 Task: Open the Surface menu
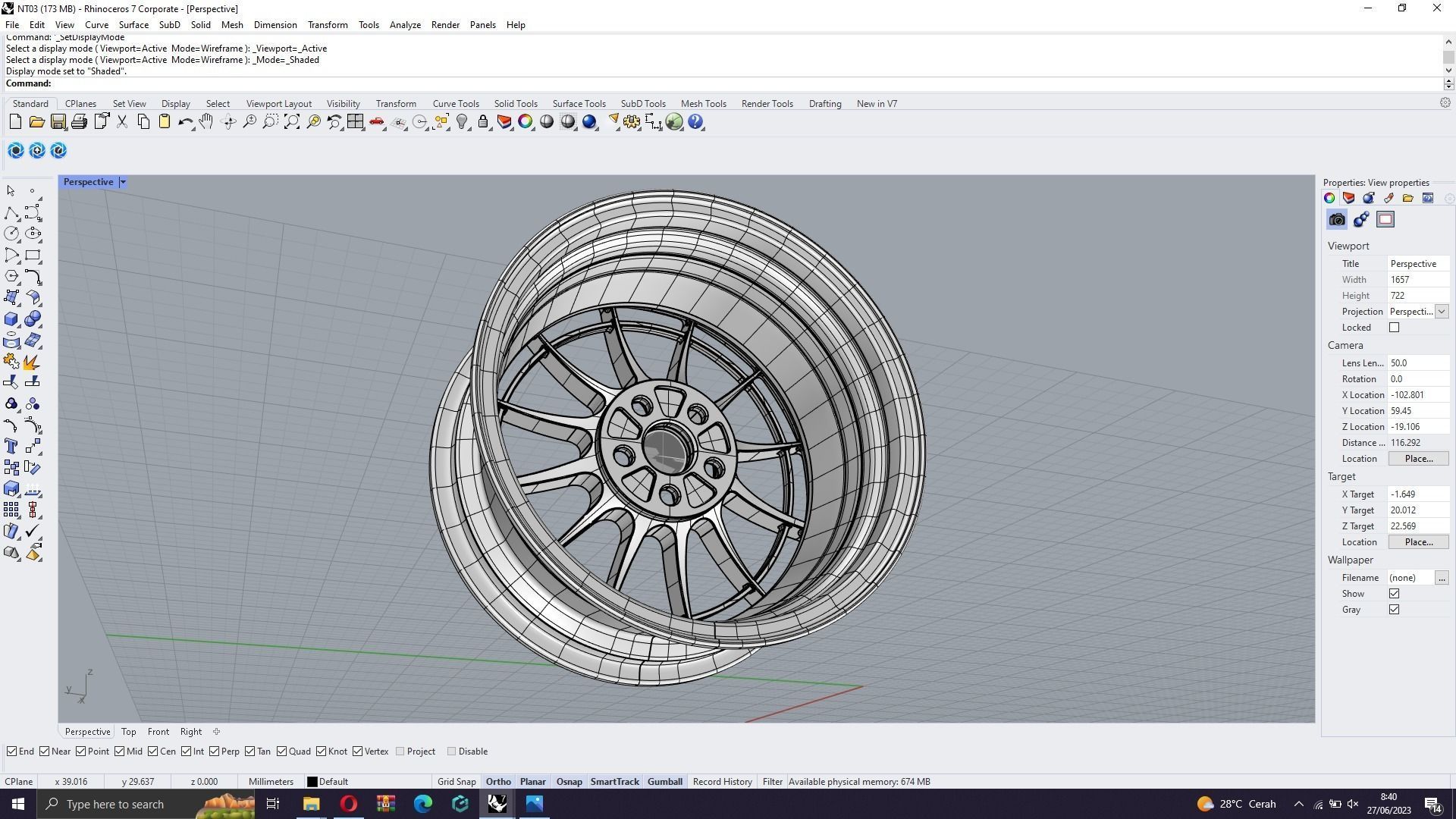coord(133,25)
